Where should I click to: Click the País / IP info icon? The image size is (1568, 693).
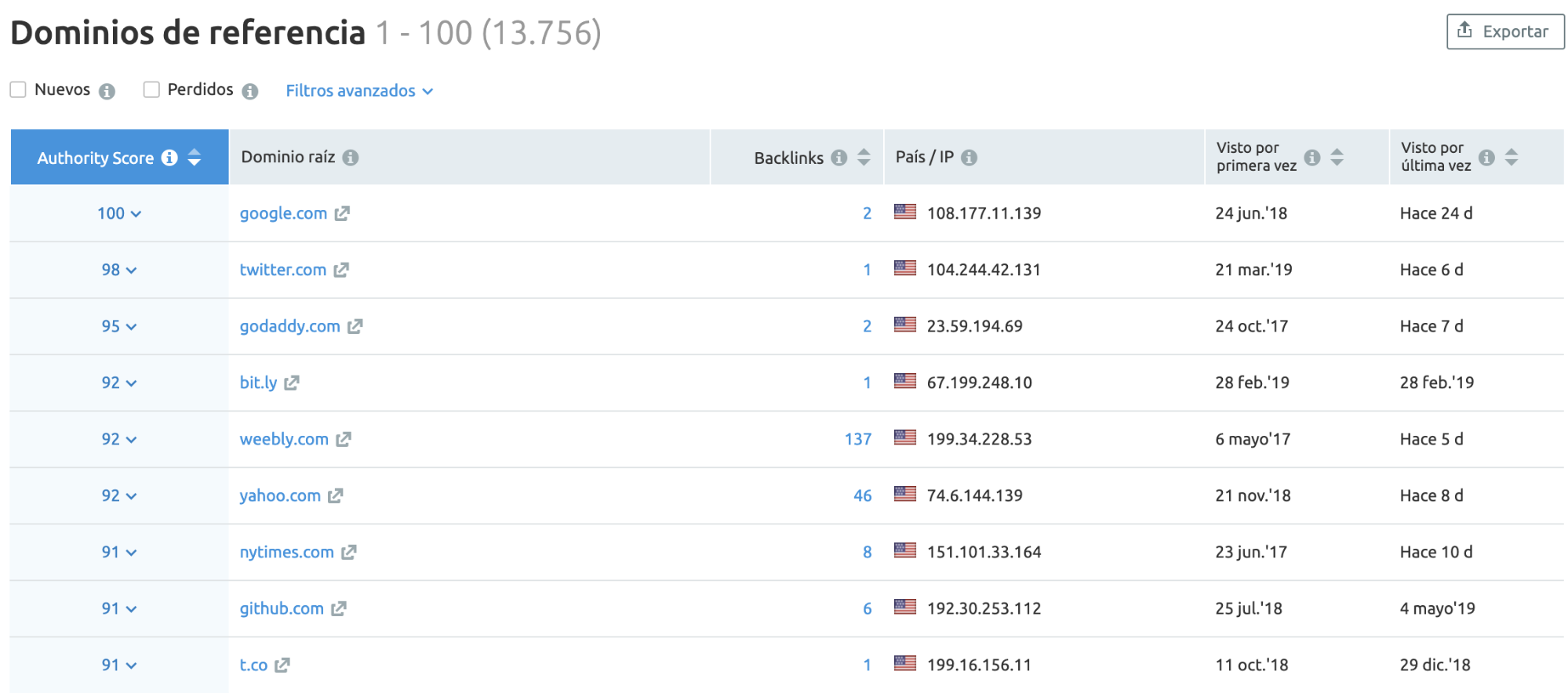(x=969, y=158)
